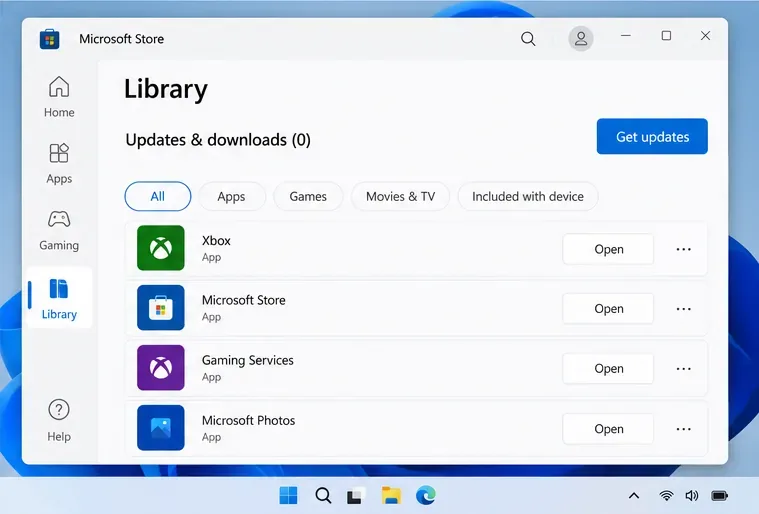
Task: Select the All filter tab
Action: 158,197
